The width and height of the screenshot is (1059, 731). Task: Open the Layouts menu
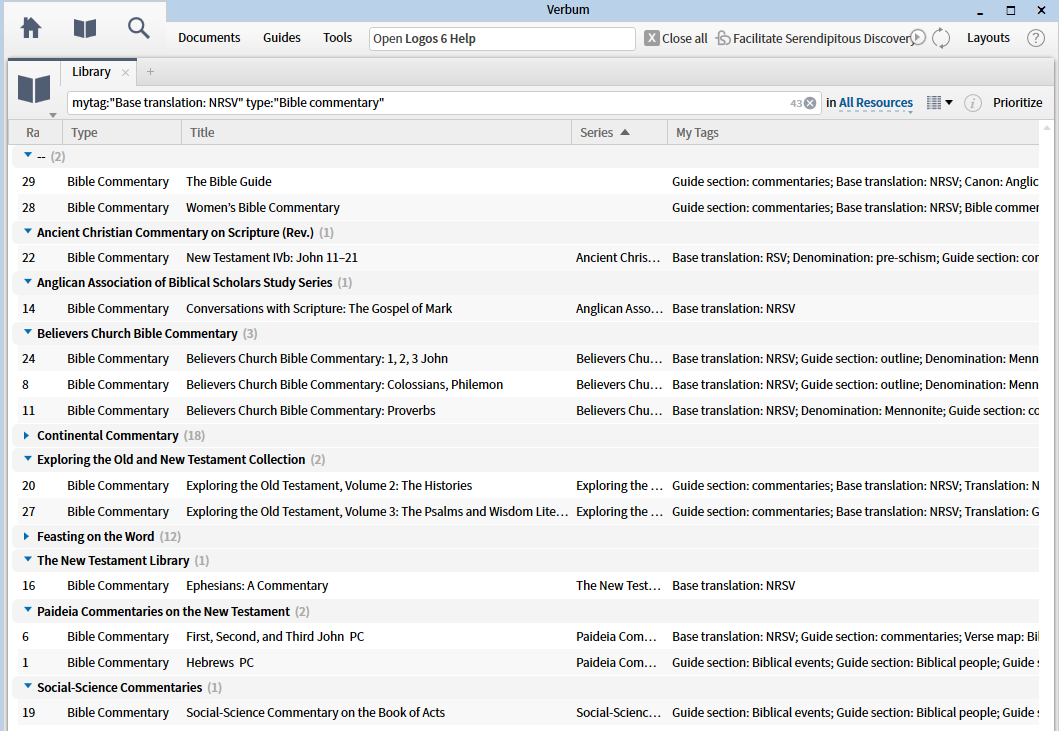[988, 38]
